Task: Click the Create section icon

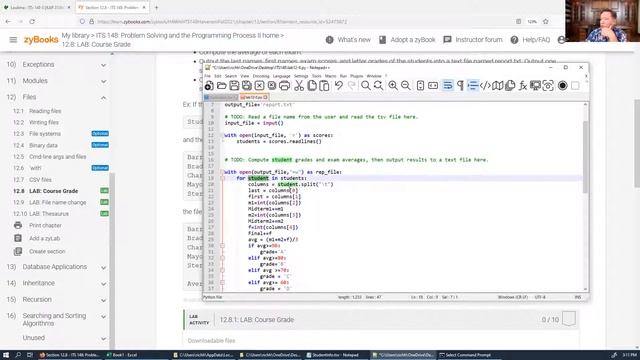Action: pos(18,251)
